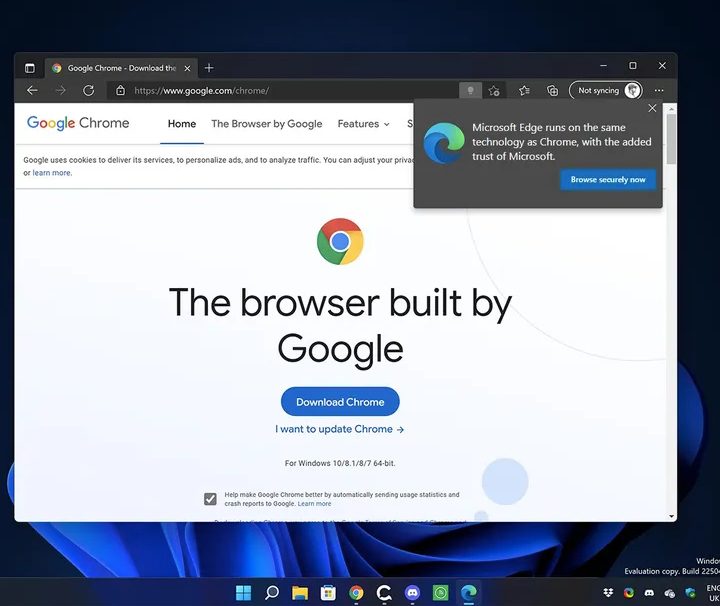
Task: Click the scrollbar down arrow
Action: (671, 516)
